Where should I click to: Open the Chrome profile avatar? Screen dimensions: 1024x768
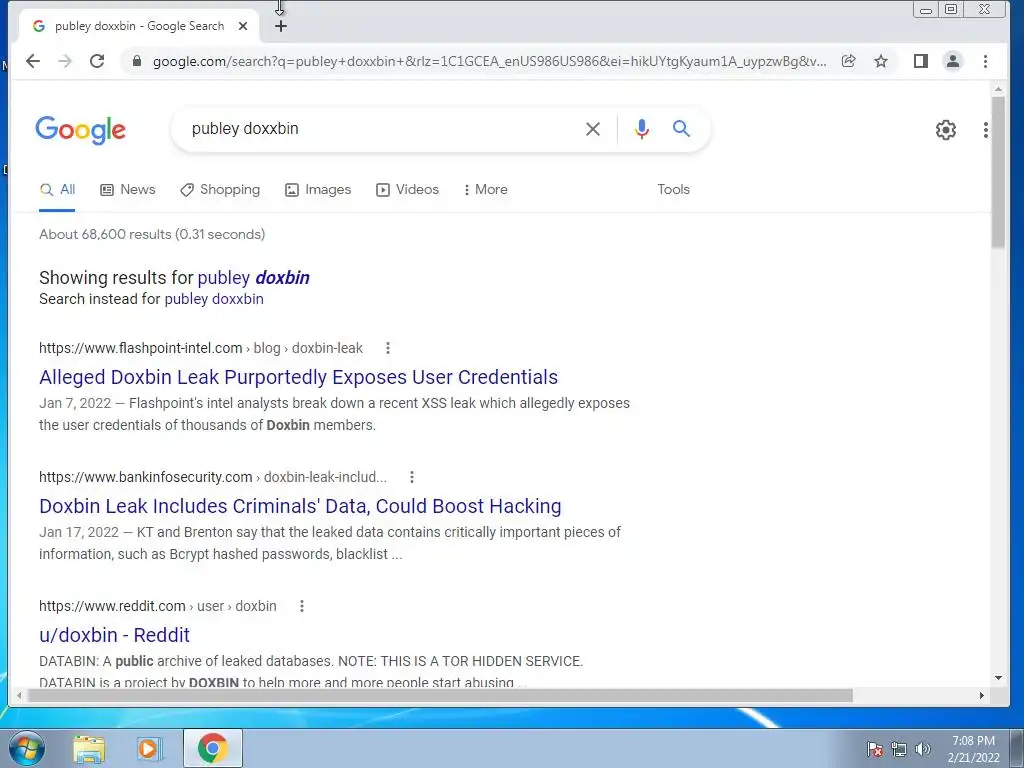click(x=953, y=61)
